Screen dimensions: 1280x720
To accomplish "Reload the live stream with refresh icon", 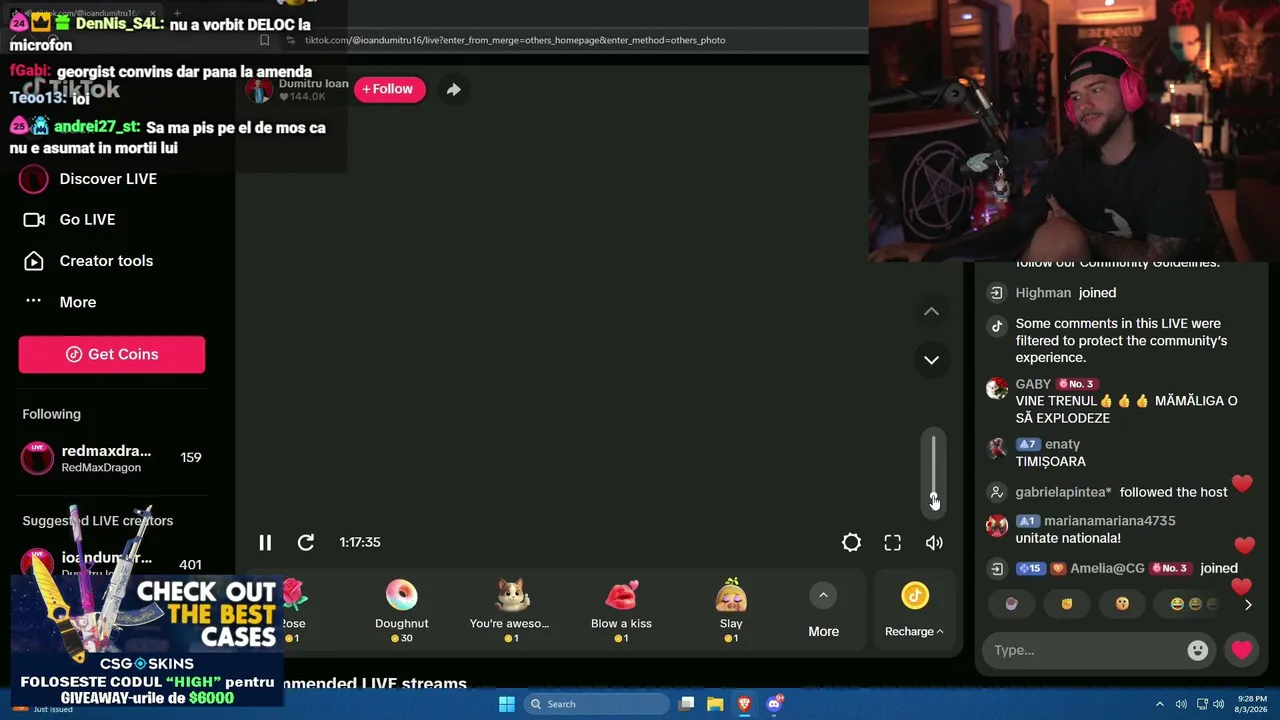I will tap(306, 542).
